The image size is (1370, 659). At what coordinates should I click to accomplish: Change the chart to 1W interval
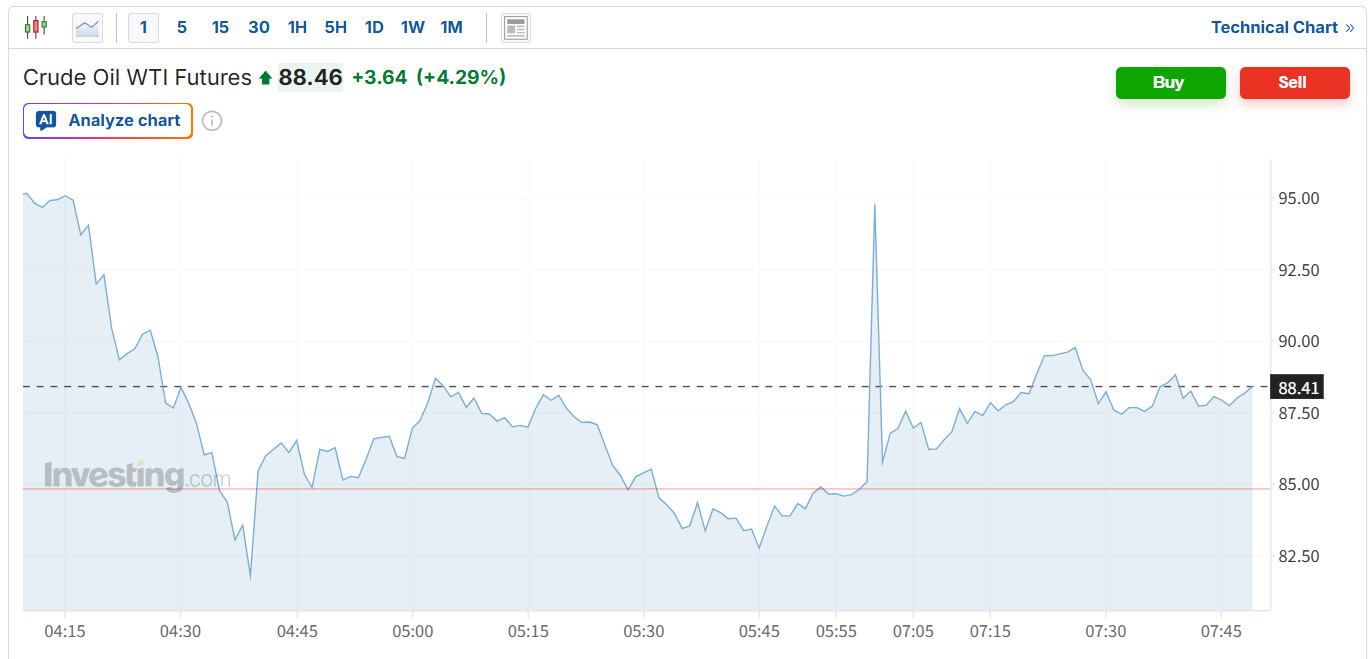pyautogui.click(x=412, y=28)
